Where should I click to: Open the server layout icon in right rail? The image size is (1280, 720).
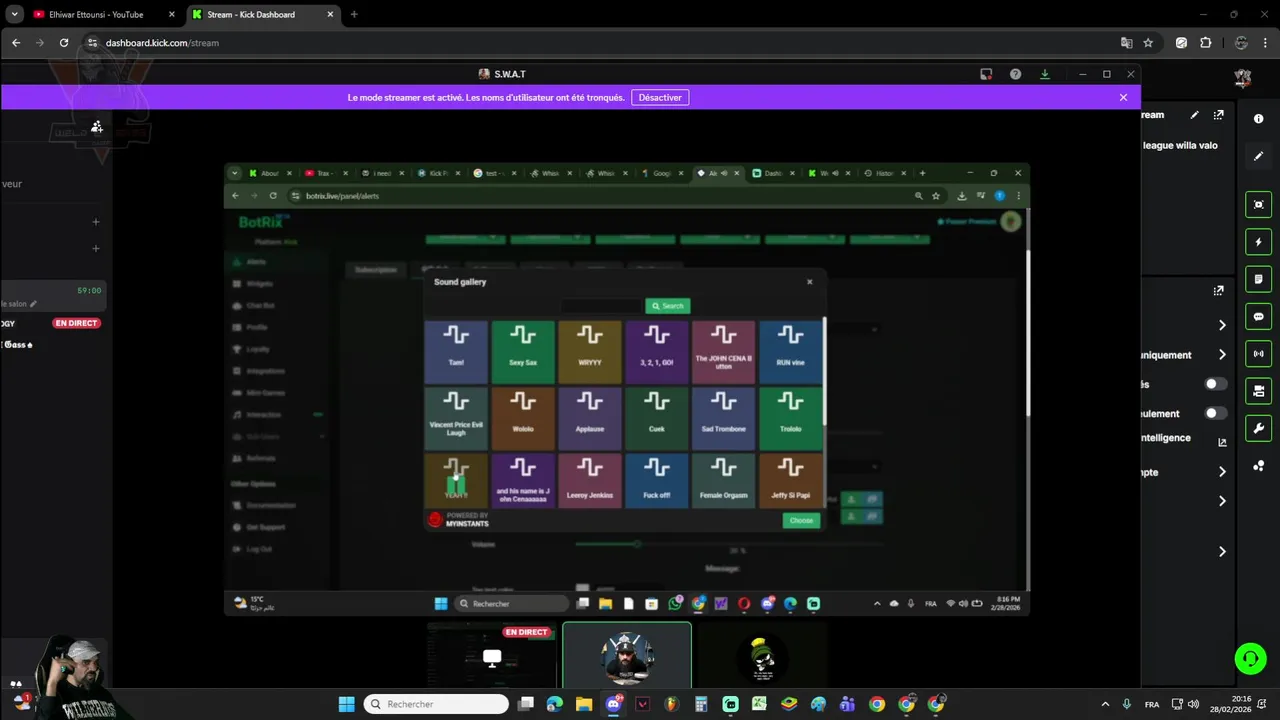[x=1258, y=391]
